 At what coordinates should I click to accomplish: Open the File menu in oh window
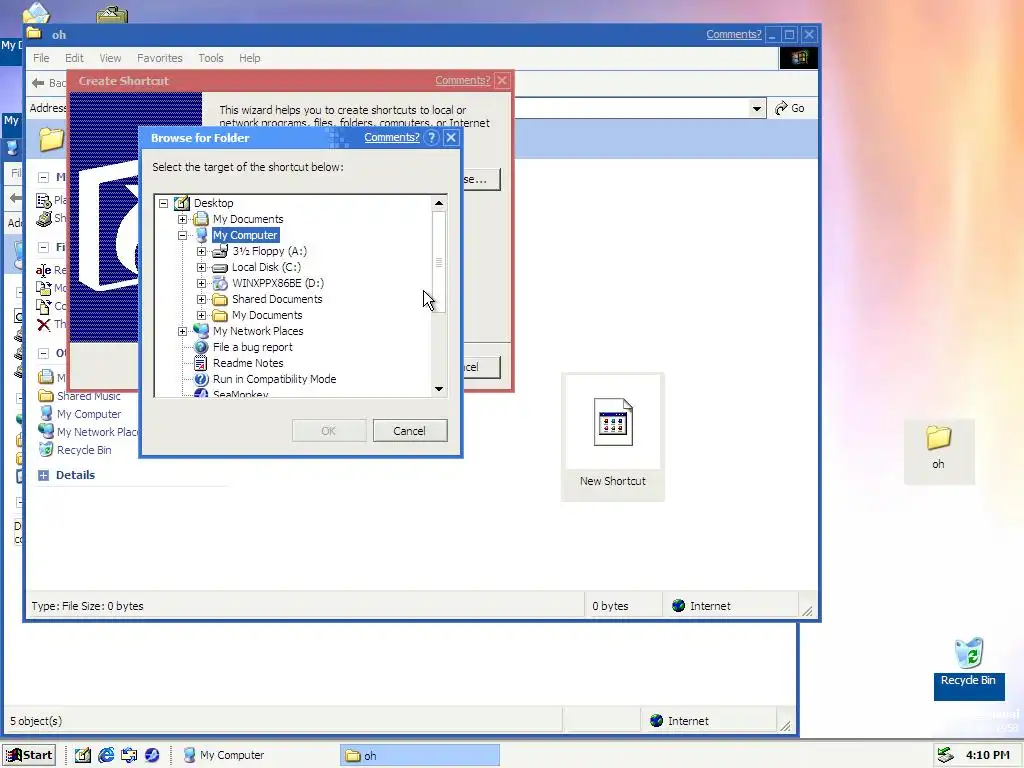coord(41,58)
